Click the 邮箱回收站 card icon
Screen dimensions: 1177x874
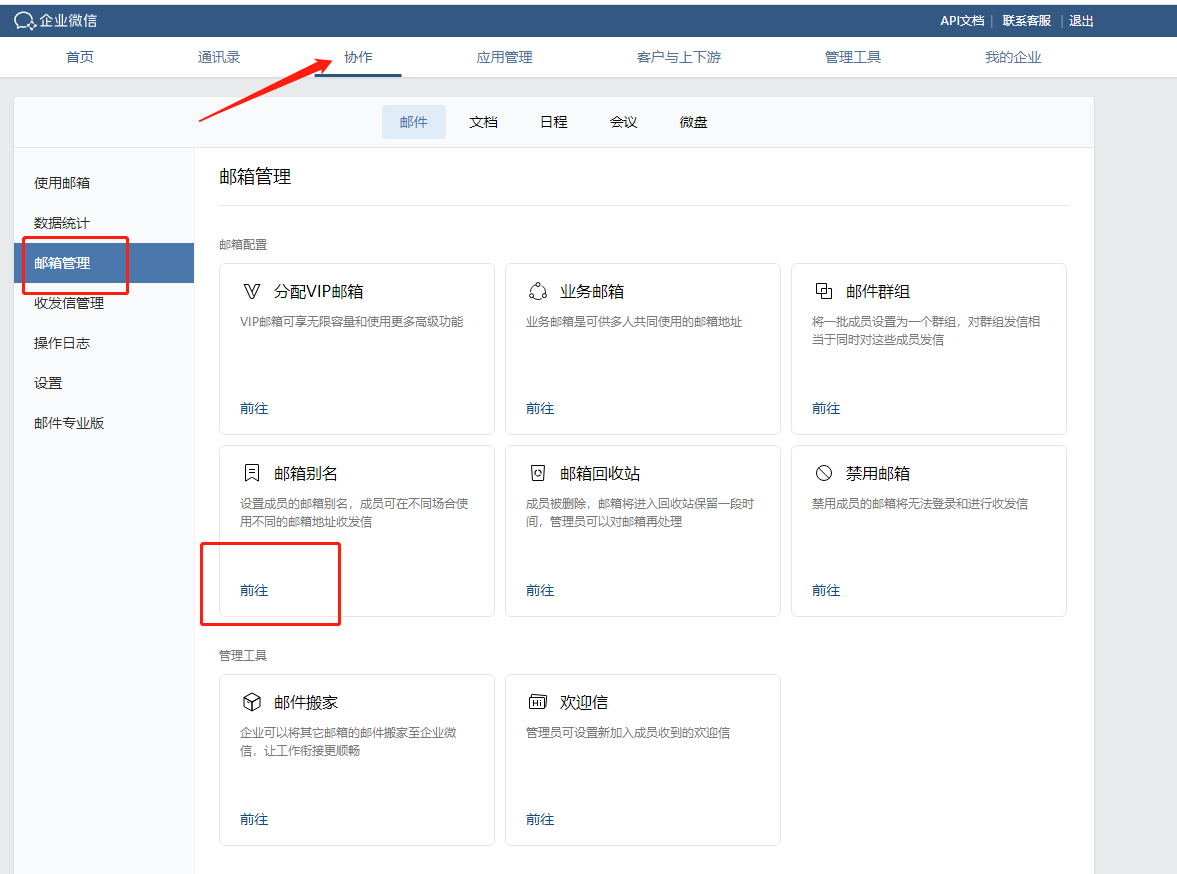tap(538, 473)
